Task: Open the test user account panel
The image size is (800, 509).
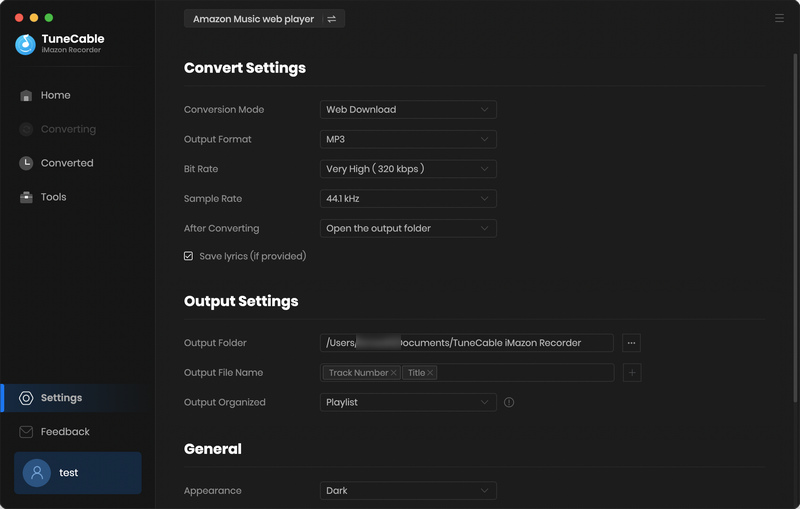Action: point(78,473)
